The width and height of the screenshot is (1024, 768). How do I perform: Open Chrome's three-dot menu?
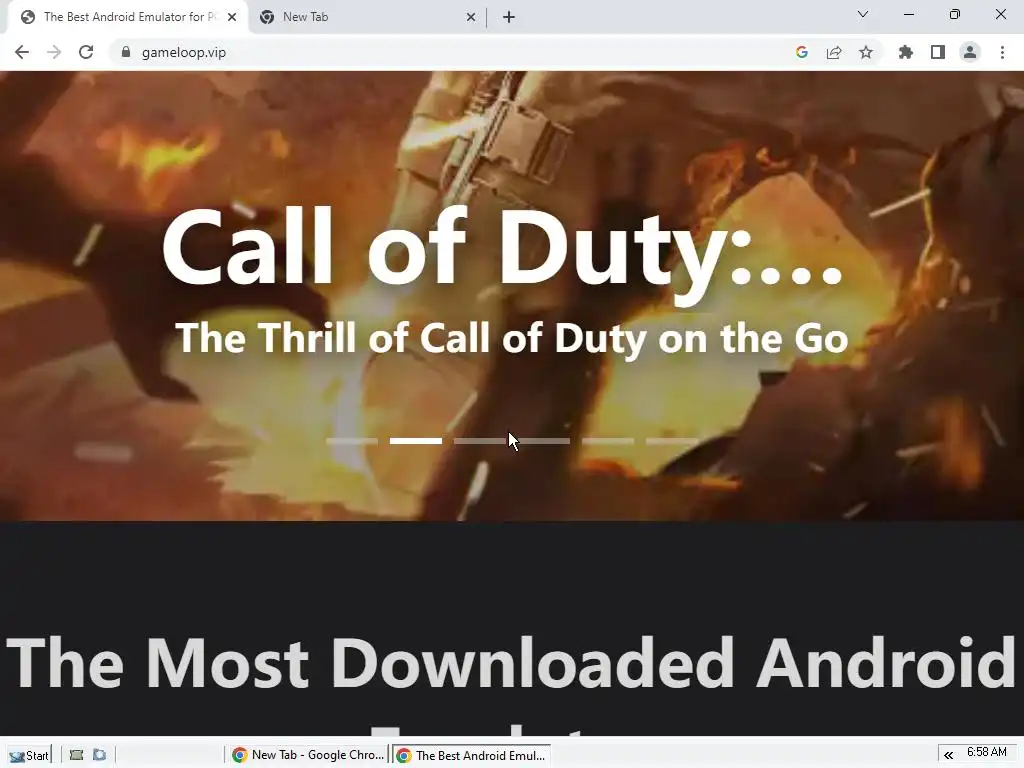point(1002,52)
